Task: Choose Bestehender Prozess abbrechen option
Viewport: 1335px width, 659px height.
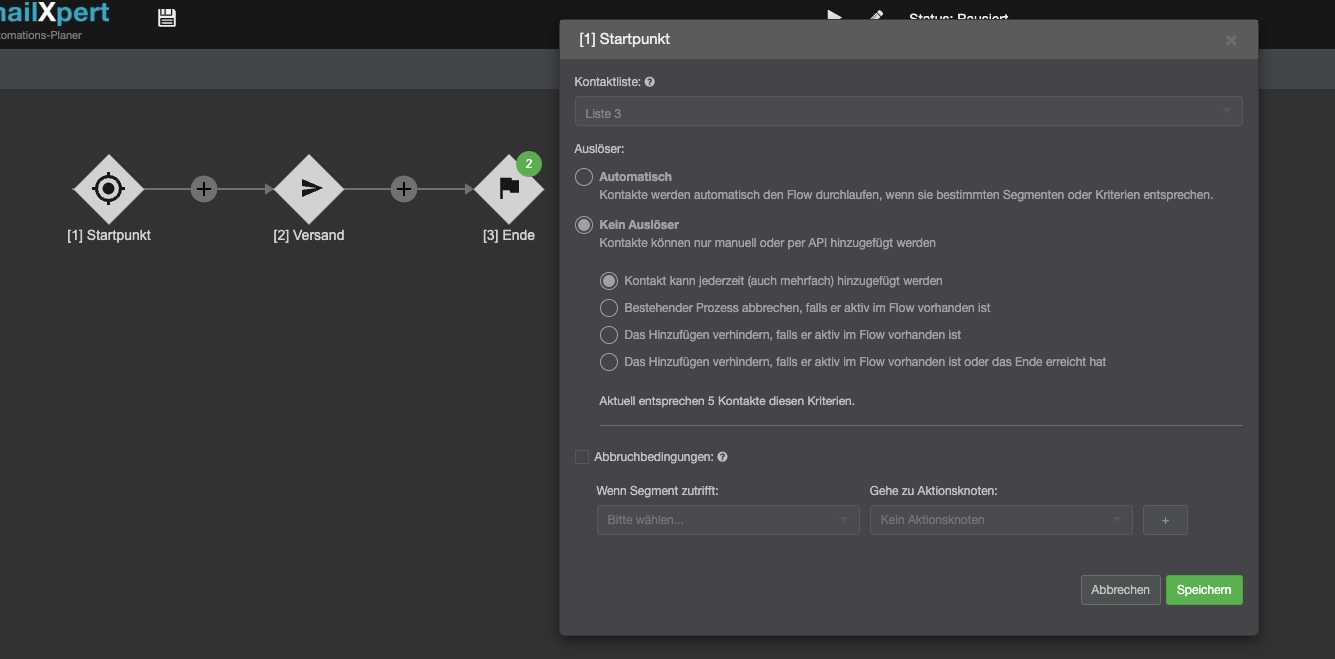Action: pos(608,308)
